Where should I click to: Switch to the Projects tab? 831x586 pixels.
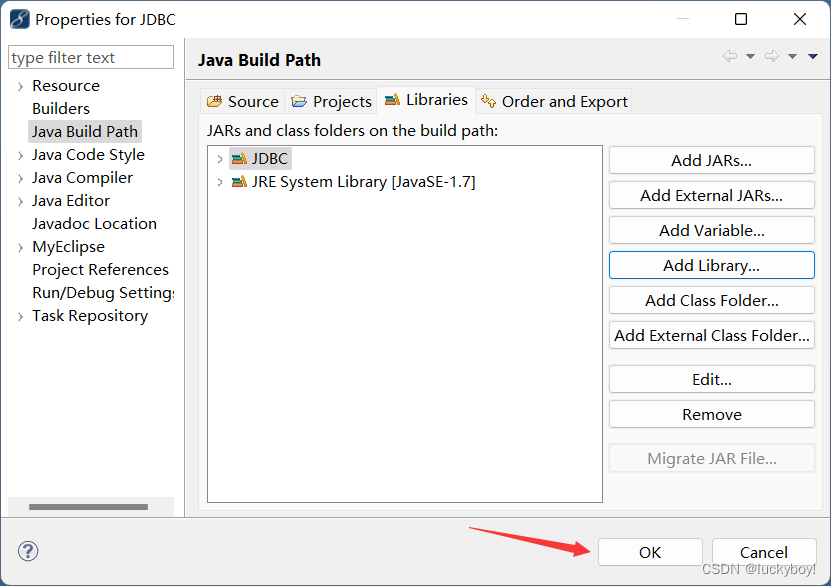(331, 101)
